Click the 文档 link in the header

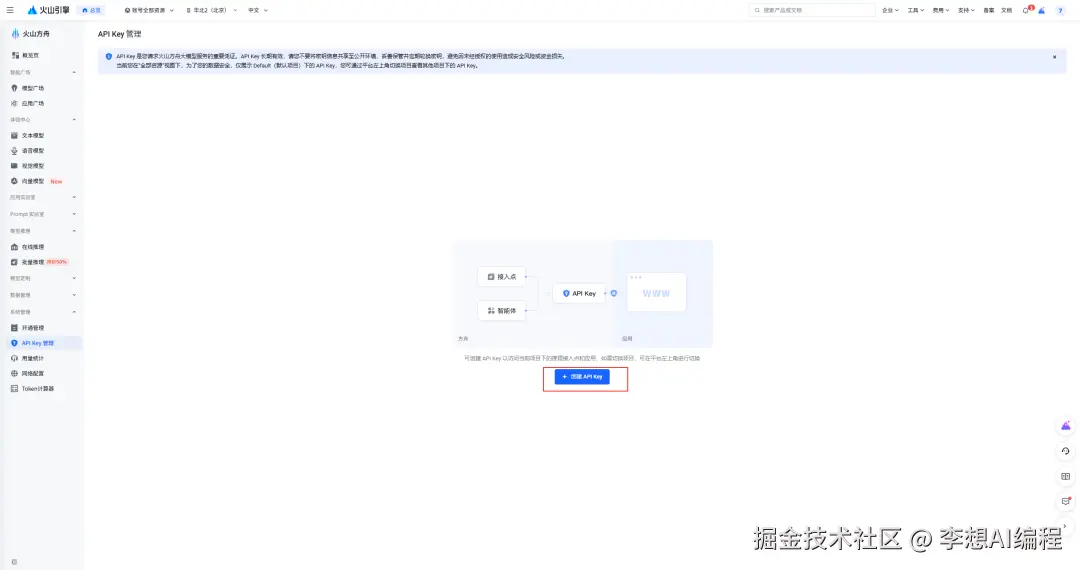tap(1006, 10)
